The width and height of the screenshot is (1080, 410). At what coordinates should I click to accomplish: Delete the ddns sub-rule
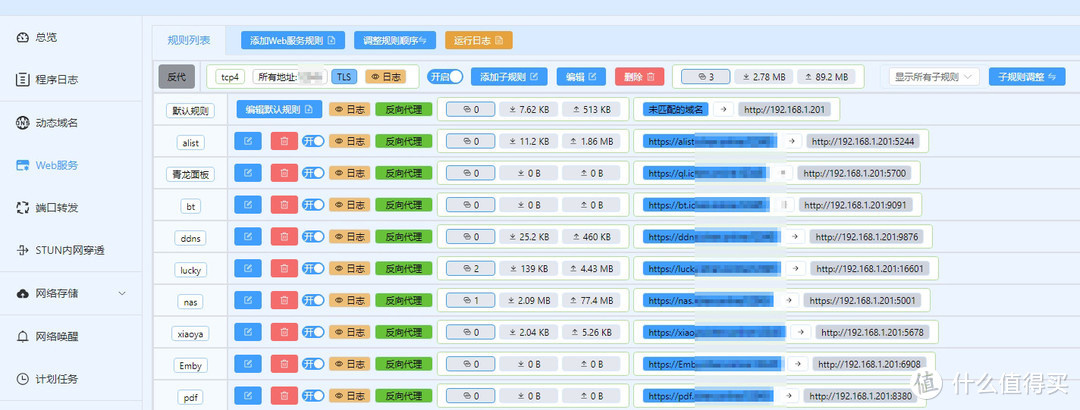(x=284, y=236)
